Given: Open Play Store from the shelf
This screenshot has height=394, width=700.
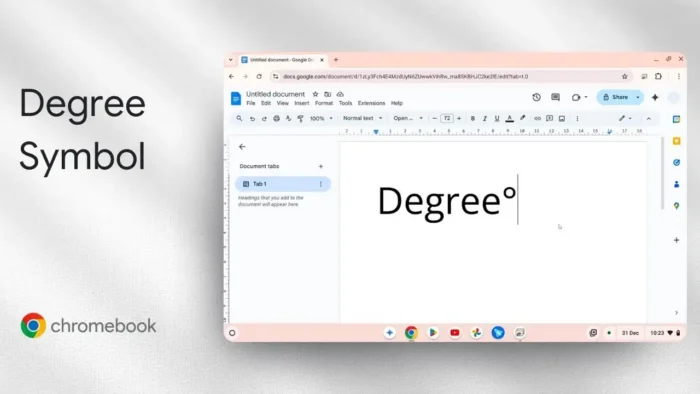Looking at the screenshot, I should point(433,333).
